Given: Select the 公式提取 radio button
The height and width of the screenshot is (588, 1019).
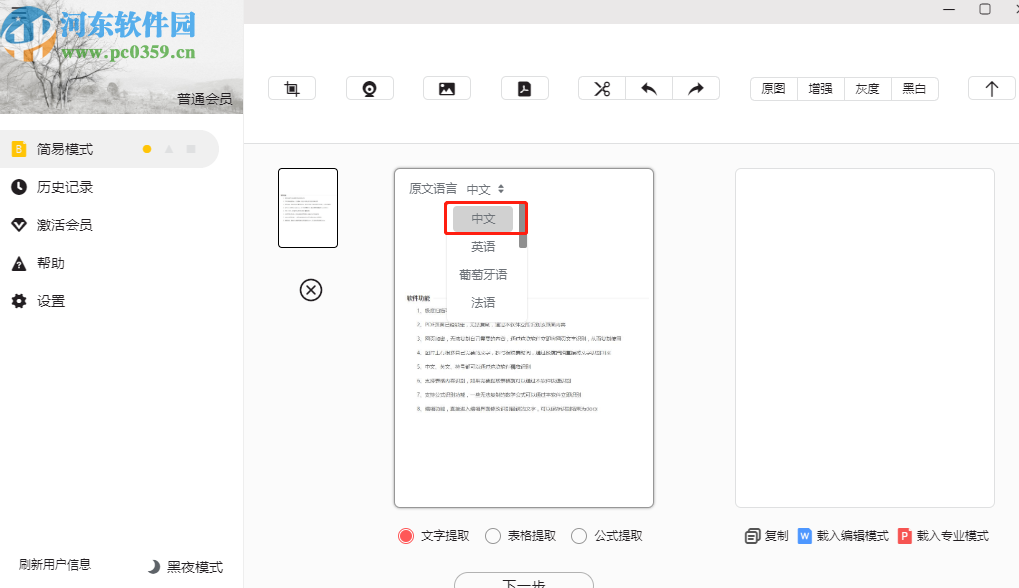Looking at the screenshot, I should tap(579, 536).
